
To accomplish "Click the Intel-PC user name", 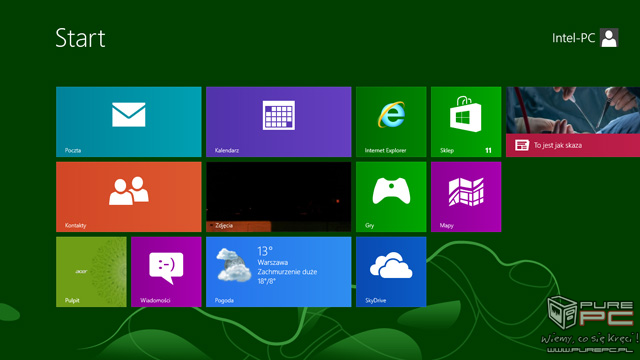I will tap(573, 38).
